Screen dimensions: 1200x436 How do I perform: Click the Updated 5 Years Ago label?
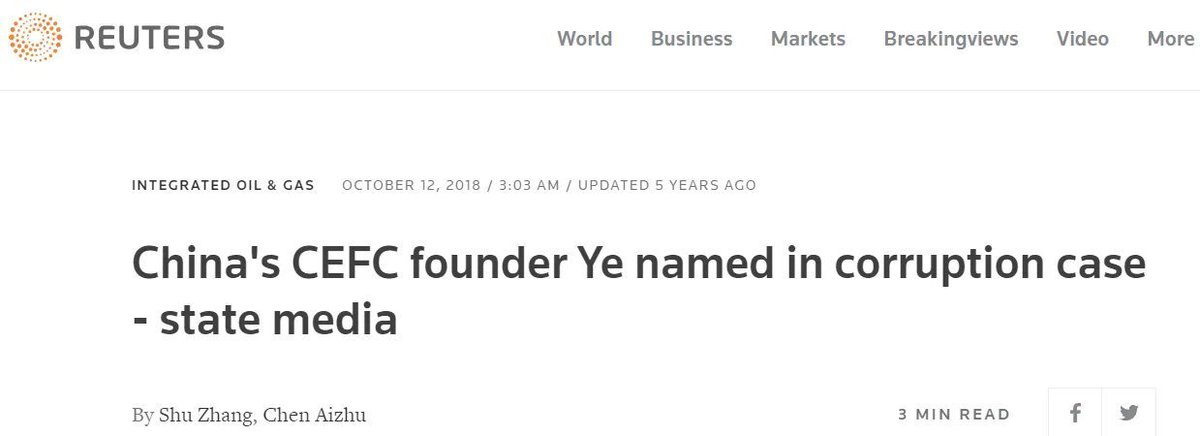click(x=667, y=185)
